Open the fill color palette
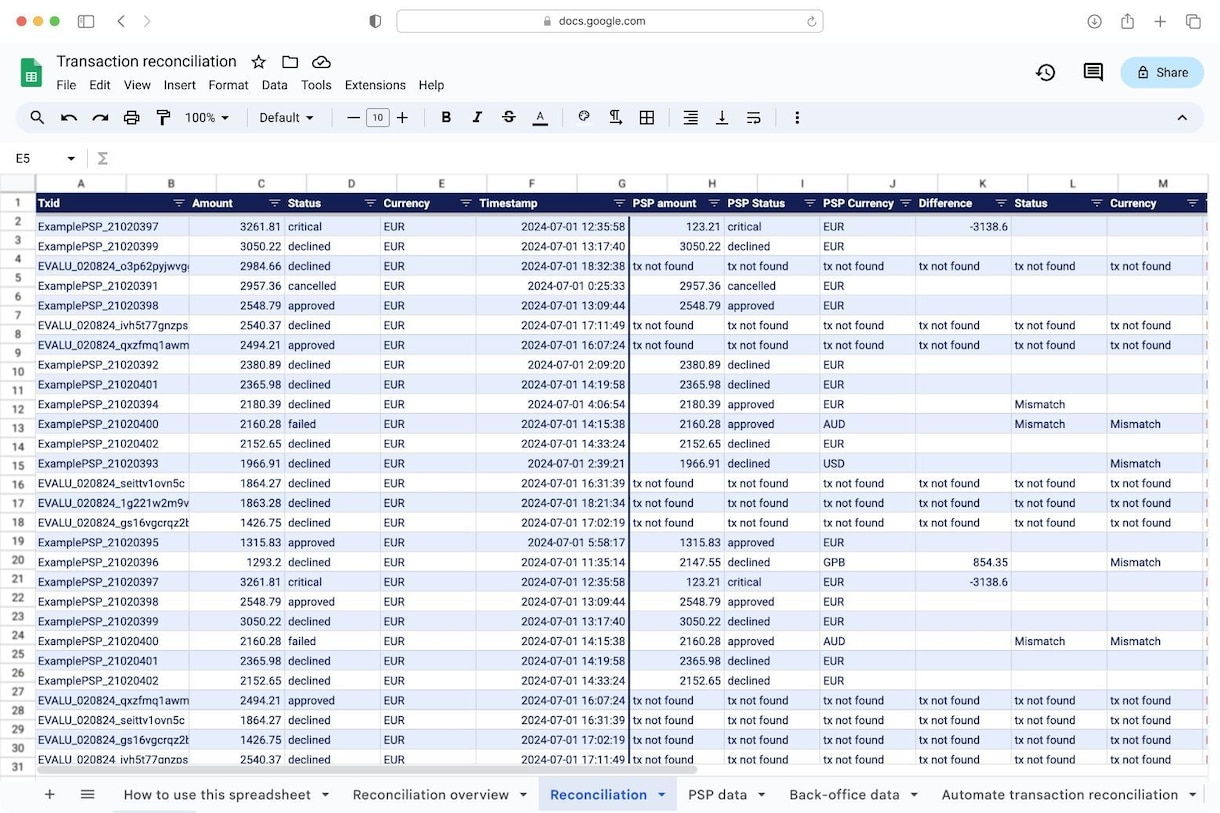 pyautogui.click(x=584, y=118)
